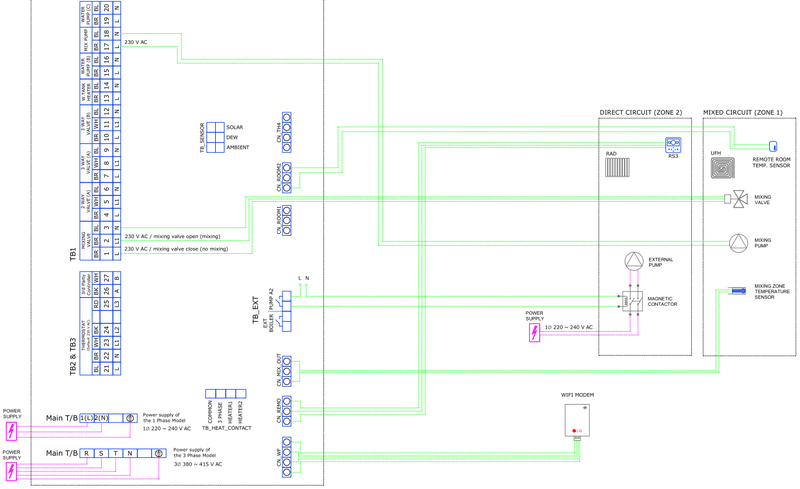
Task: Click the RAD radiator symbol
Action: pos(617,167)
